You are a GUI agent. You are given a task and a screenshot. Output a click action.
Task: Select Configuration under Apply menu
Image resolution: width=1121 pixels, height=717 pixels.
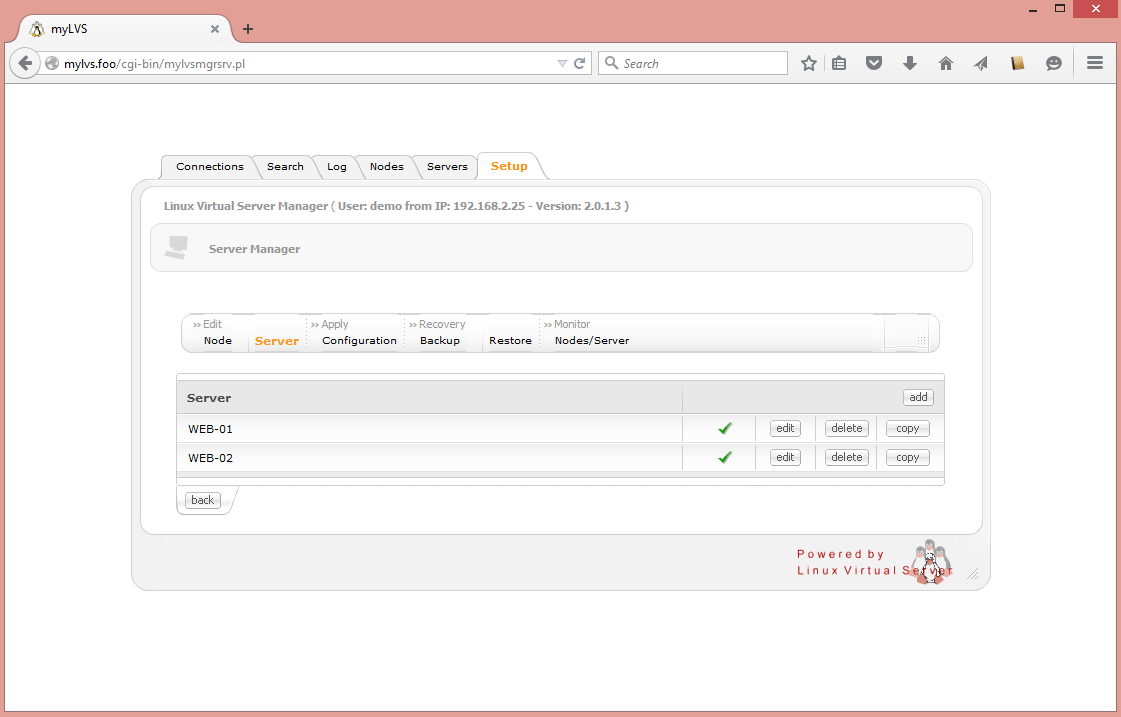[x=359, y=341]
